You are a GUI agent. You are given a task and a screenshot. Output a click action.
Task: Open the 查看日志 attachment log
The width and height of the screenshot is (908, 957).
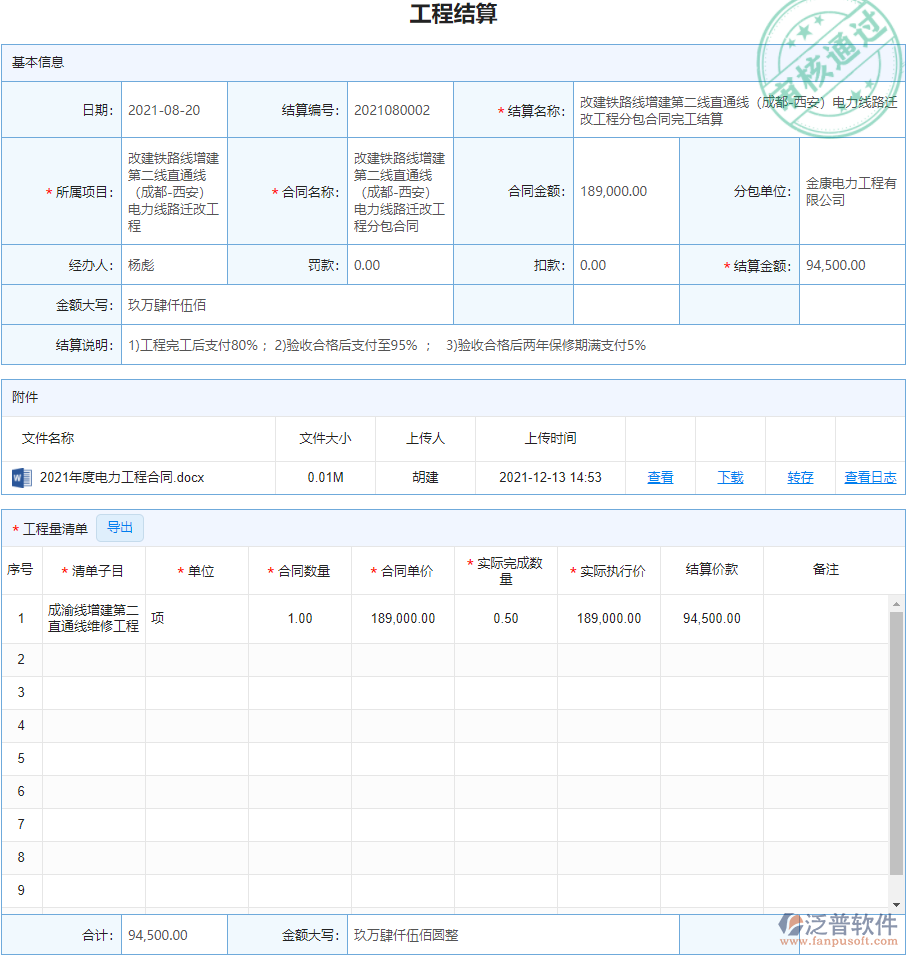(869, 477)
